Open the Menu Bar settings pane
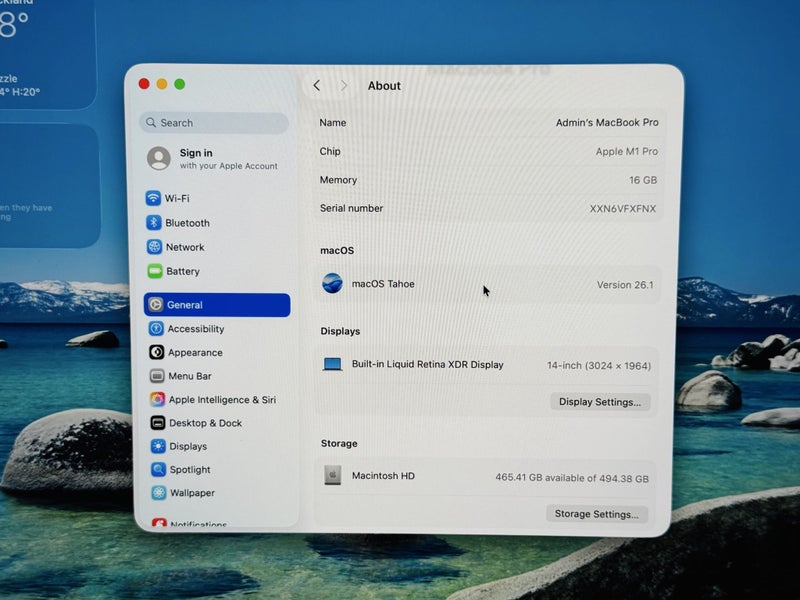Viewport: 800px width, 600px height. [x=189, y=376]
